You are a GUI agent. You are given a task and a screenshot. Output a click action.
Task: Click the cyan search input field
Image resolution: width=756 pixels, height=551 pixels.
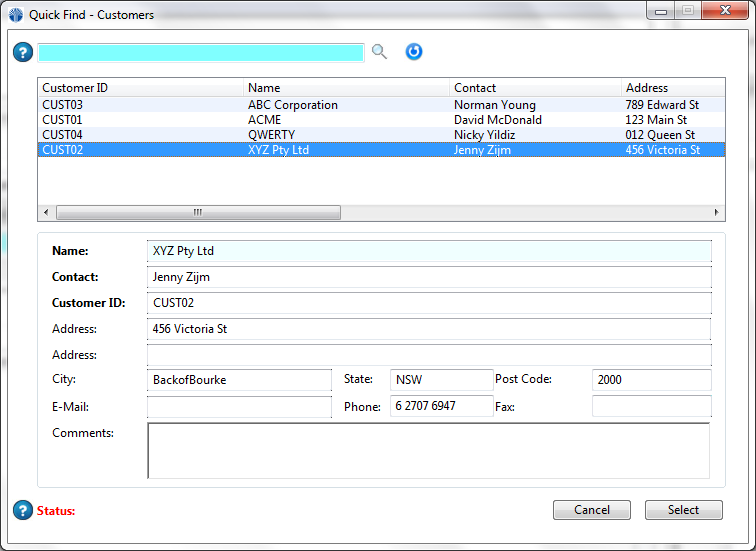click(x=200, y=53)
